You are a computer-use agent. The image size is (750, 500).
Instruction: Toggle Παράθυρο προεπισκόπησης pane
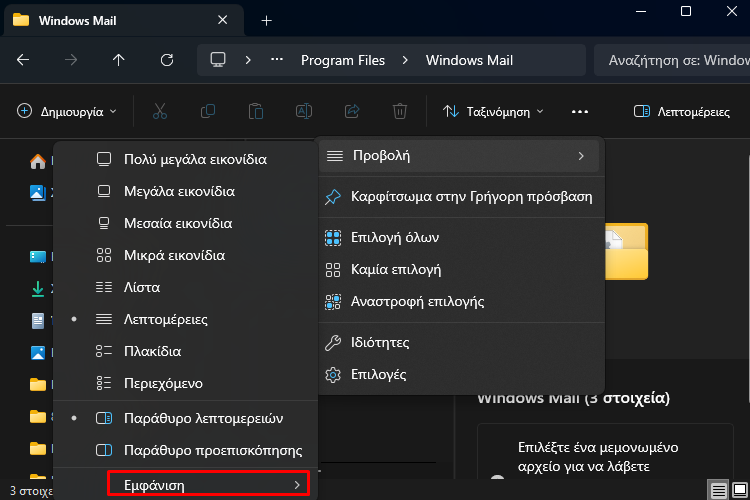pos(186,450)
